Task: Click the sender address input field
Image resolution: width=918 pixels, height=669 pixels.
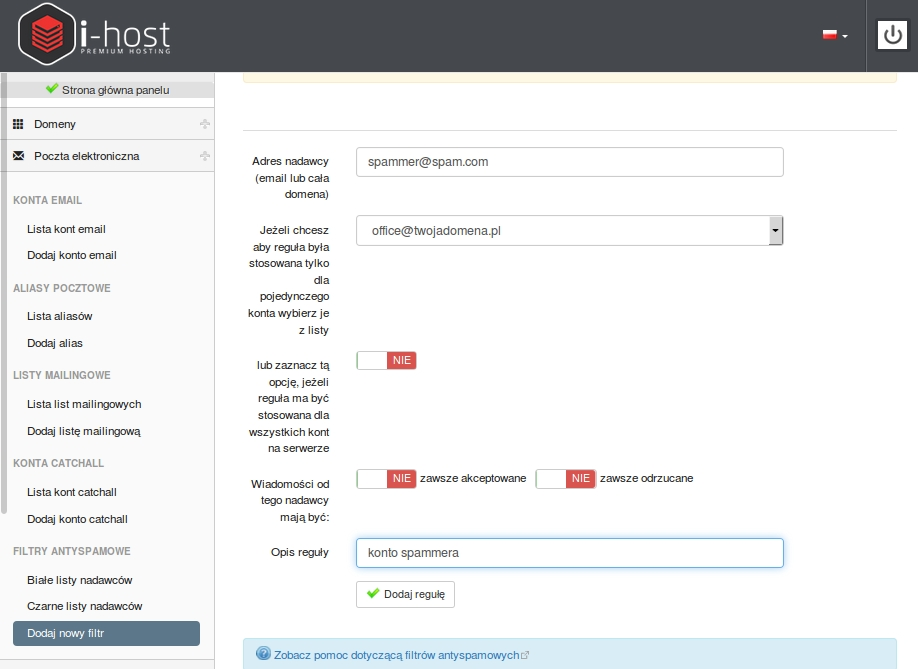Action: [x=570, y=162]
